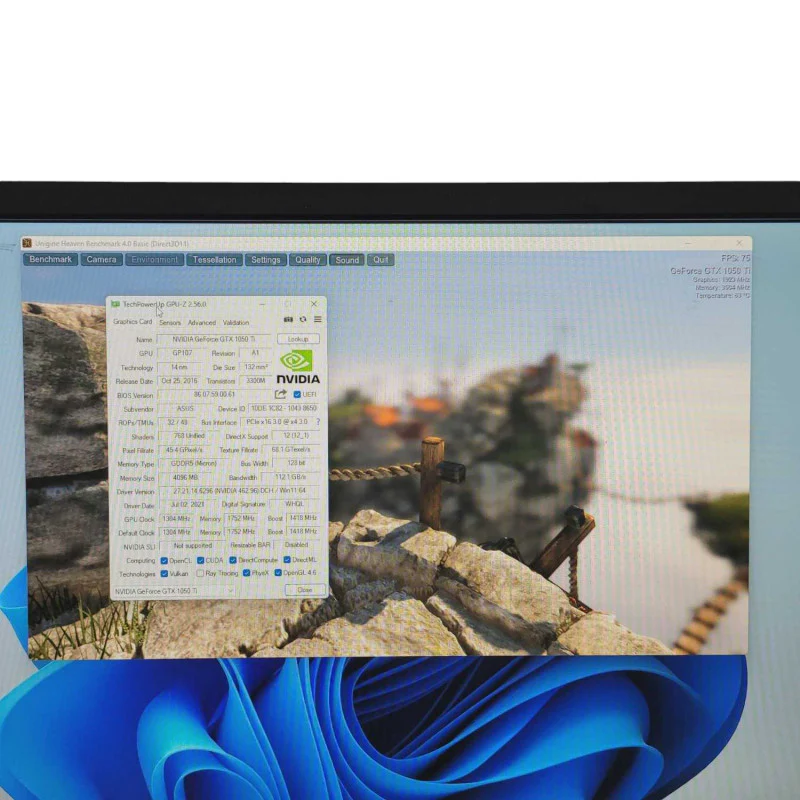Click the Environment button in Heaven
800x800 pixels.
click(x=155, y=260)
